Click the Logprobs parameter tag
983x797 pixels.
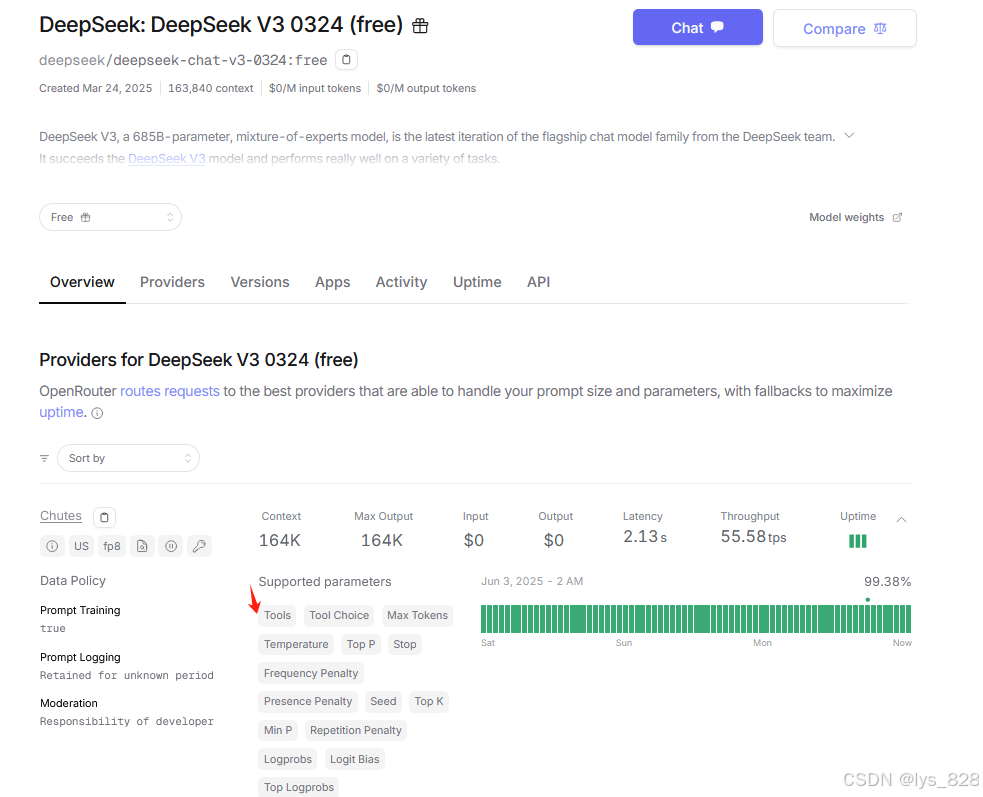(x=288, y=759)
